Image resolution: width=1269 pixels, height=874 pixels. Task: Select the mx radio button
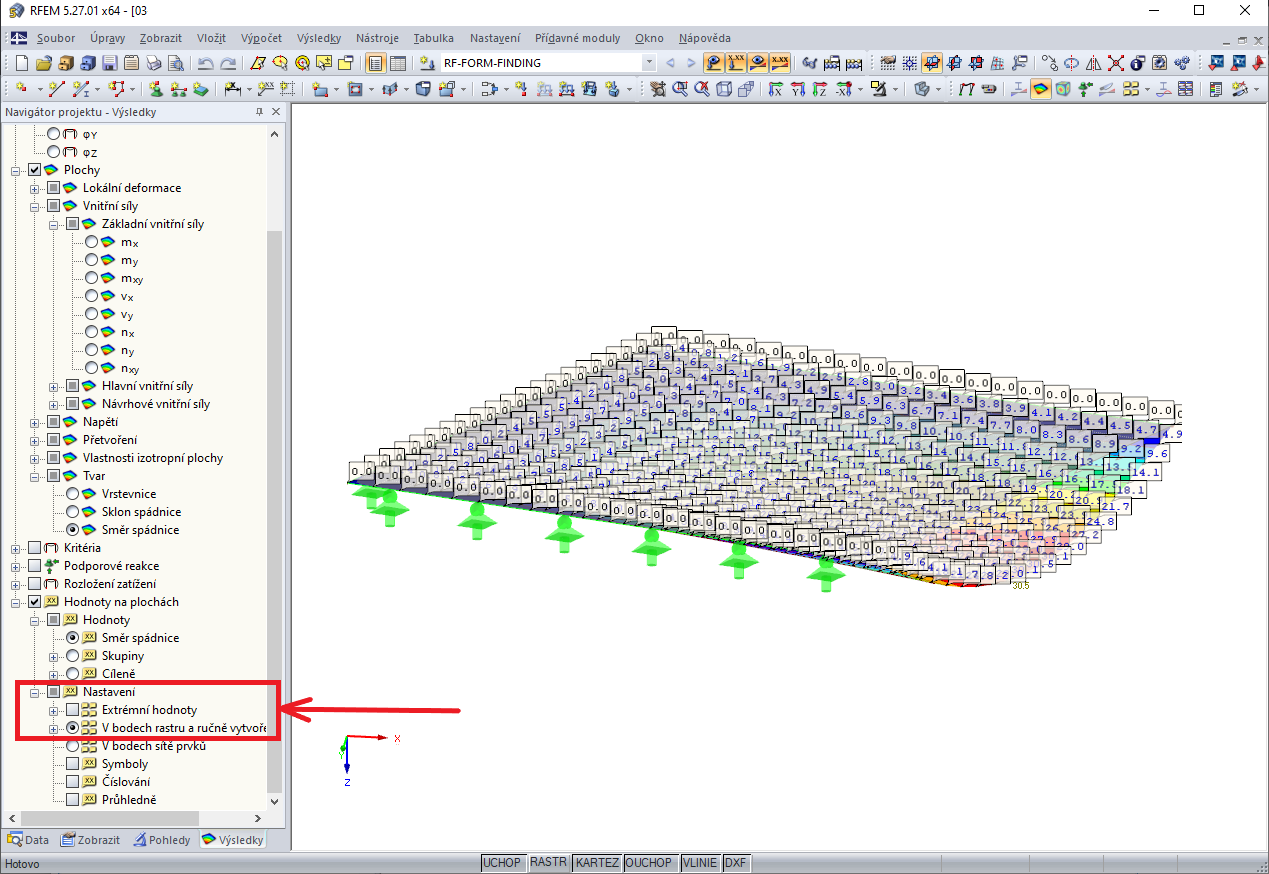[92, 242]
